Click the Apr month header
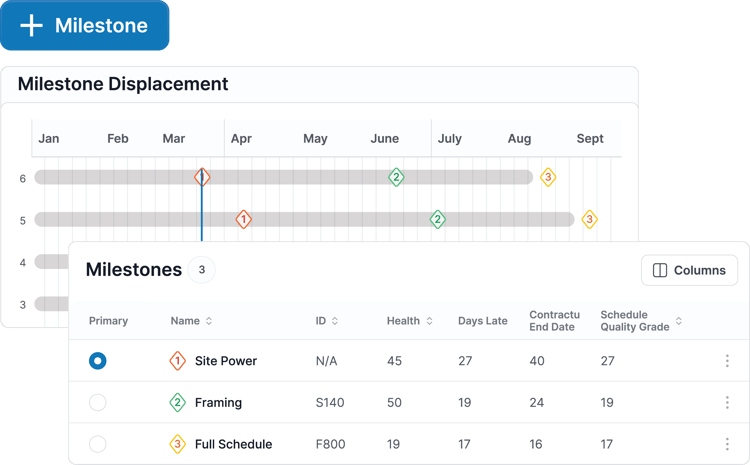This screenshot has height=465, width=750. pos(241,139)
